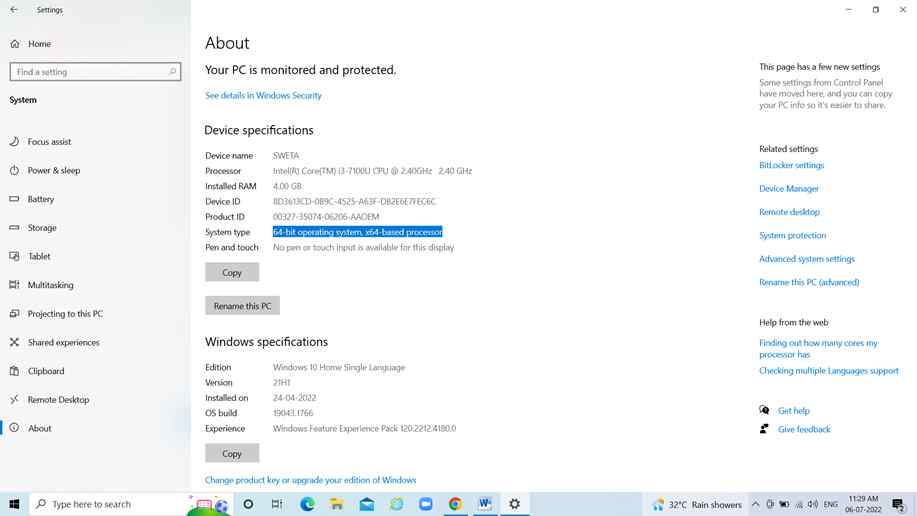Open the taskbar clock showing 11:29 AM
This screenshot has height=516, width=917.
pos(863,504)
